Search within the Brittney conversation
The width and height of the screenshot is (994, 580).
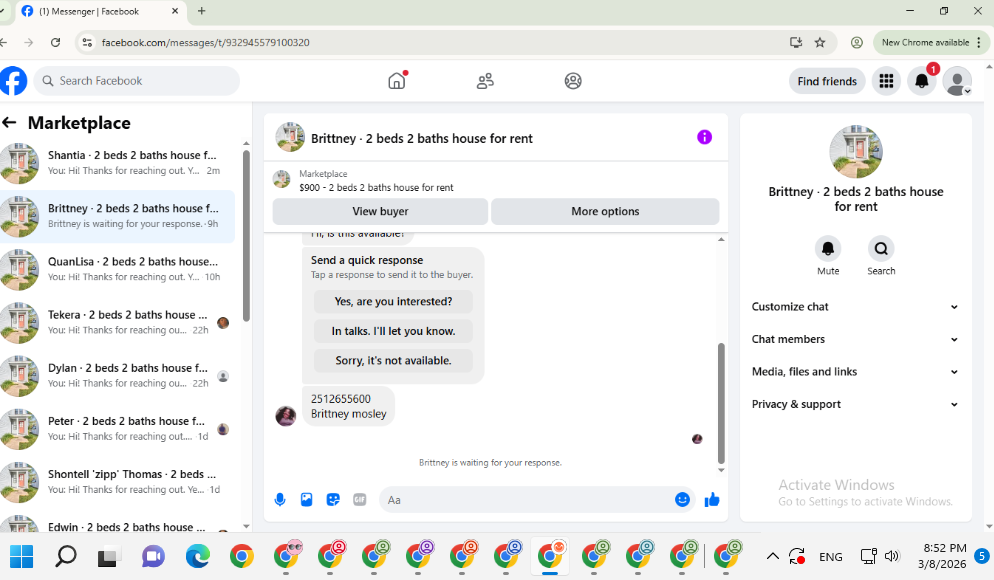point(881,248)
